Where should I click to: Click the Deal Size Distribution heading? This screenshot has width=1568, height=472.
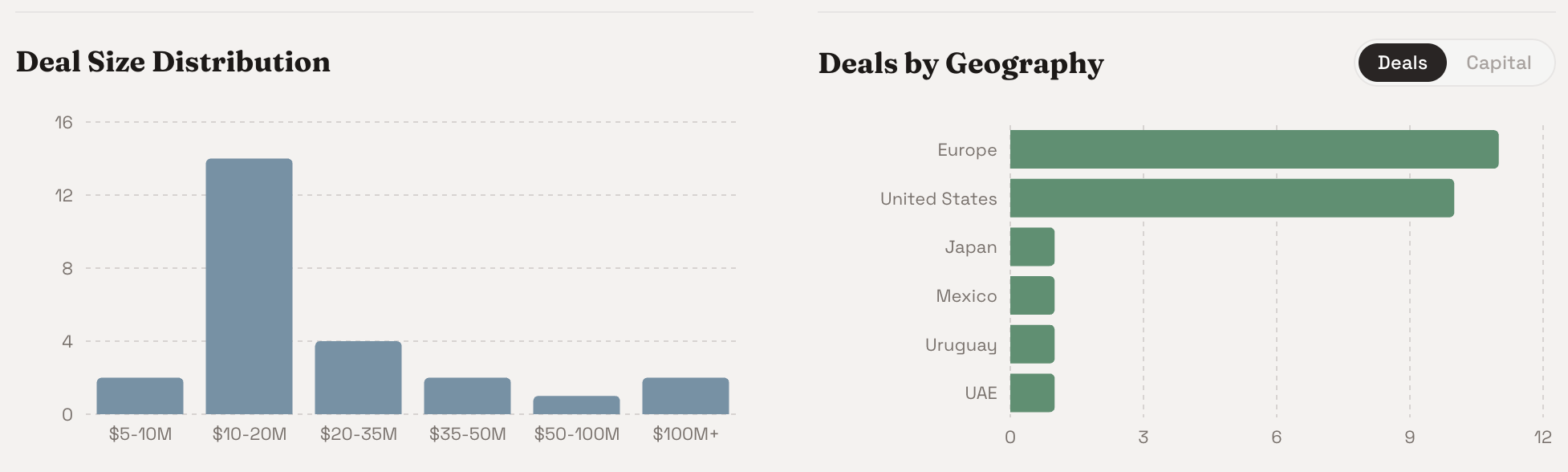(173, 62)
